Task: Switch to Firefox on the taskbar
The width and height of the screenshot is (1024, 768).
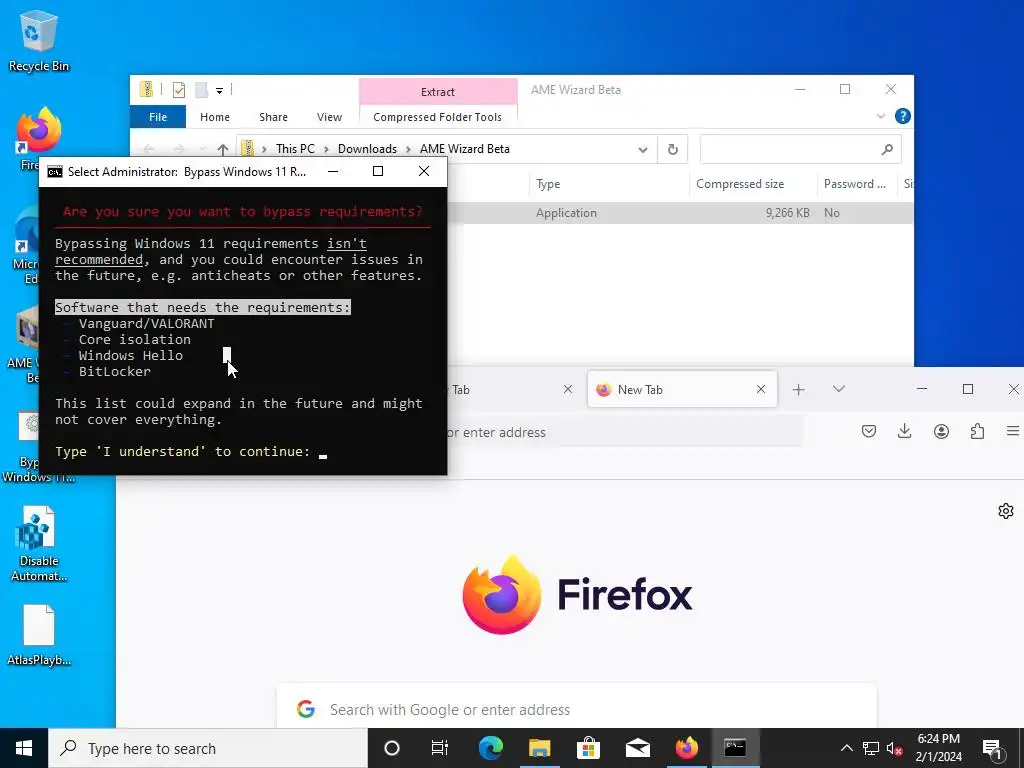Action: pos(686,748)
